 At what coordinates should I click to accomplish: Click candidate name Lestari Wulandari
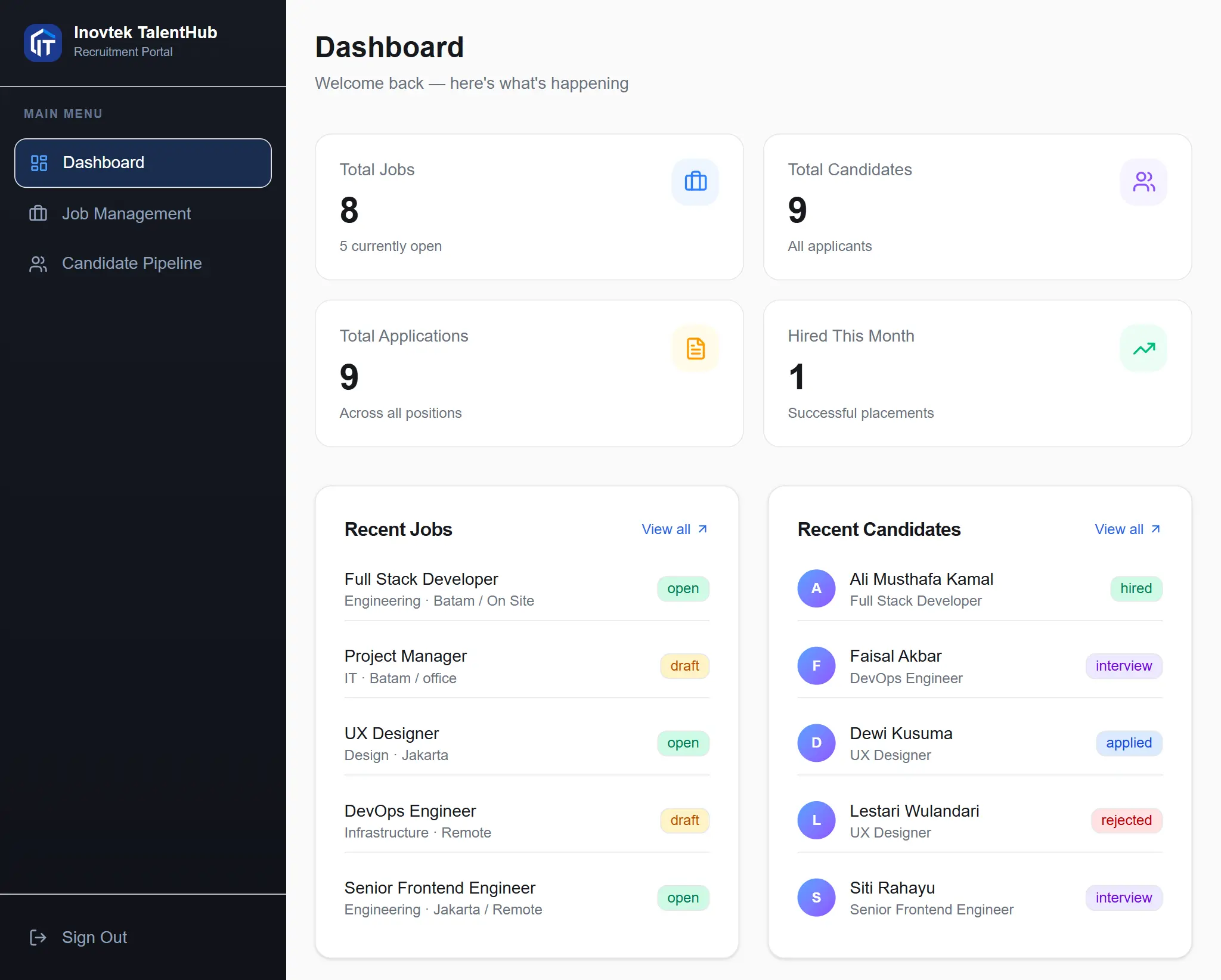pyautogui.click(x=915, y=811)
